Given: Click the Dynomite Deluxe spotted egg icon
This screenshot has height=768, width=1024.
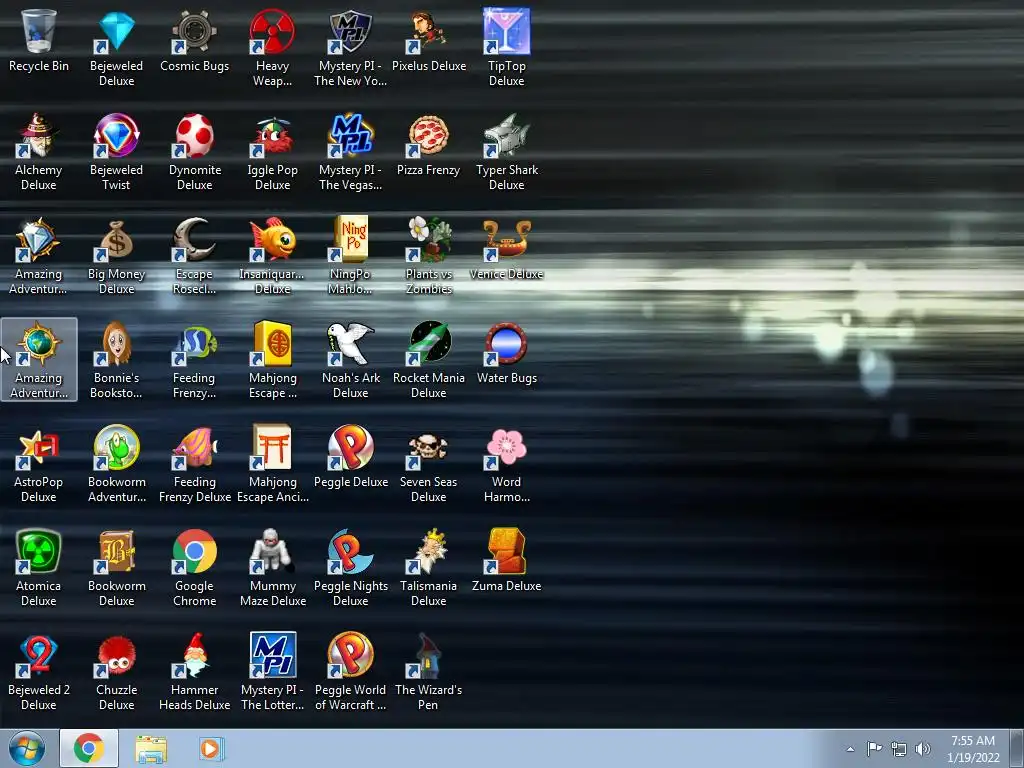Looking at the screenshot, I should [194, 135].
